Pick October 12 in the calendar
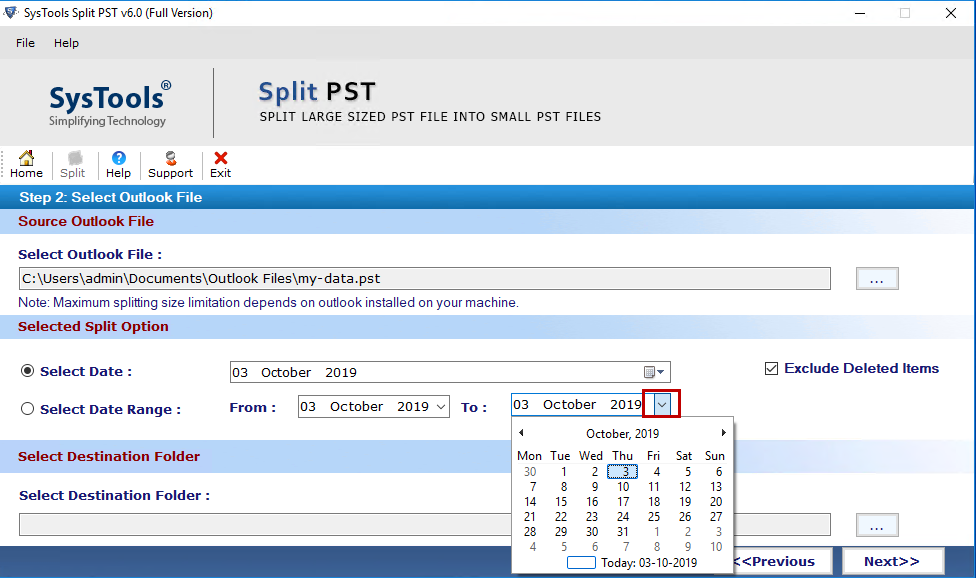Image resolution: width=976 pixels, height=578 pixels. click(685, 487)
